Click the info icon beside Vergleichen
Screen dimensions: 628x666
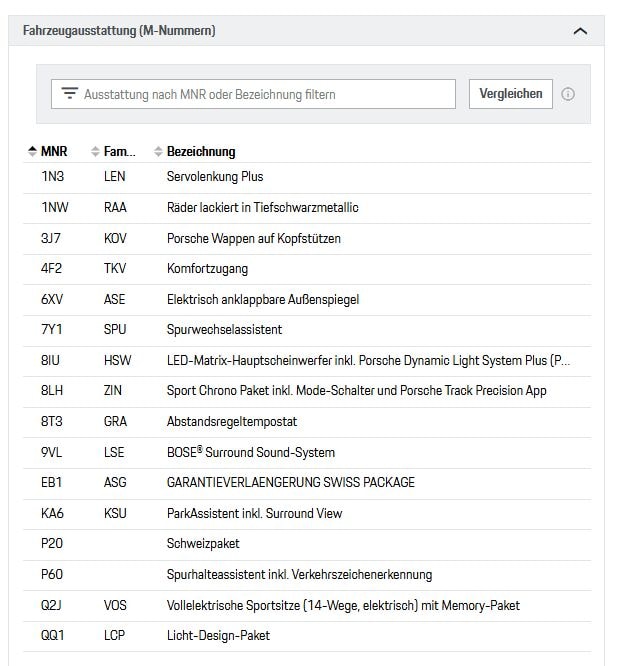[568, 94]
